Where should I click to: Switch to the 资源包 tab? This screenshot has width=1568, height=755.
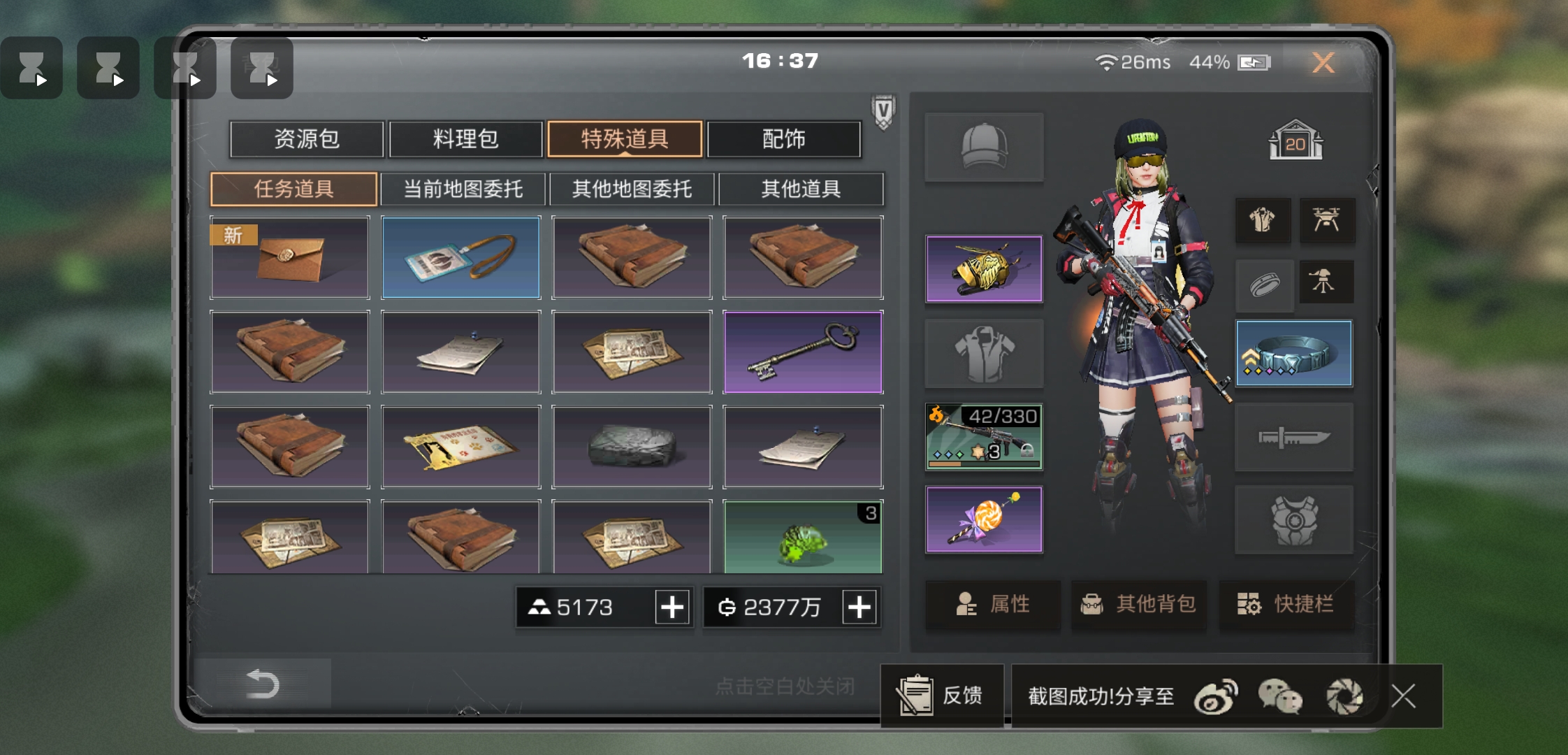(307, 139)
